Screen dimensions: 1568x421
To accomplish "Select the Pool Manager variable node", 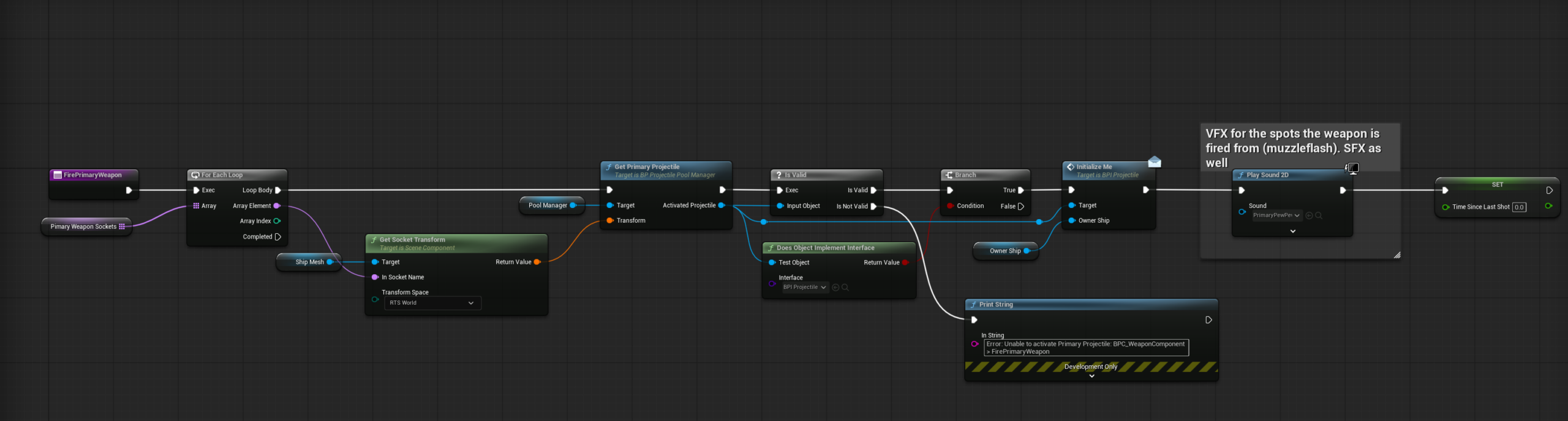I will [548, 206].
